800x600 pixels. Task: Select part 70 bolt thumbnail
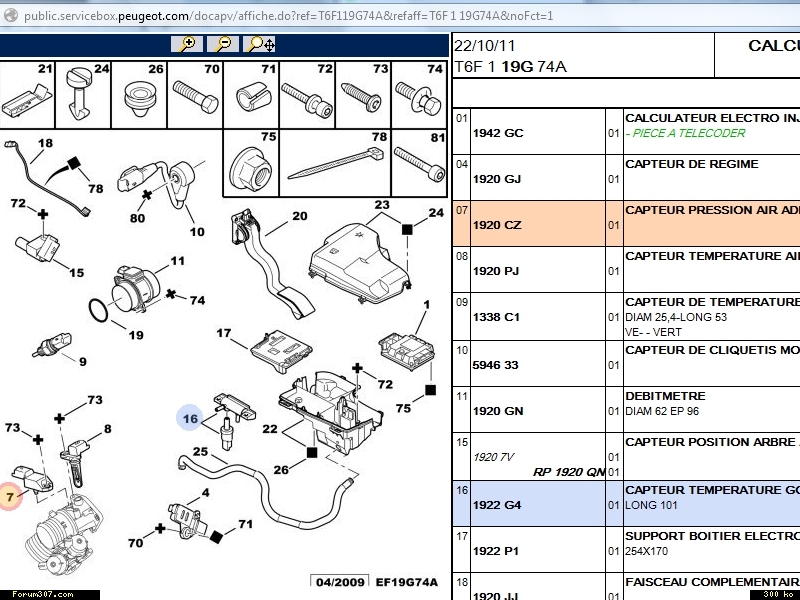(195, 99)
